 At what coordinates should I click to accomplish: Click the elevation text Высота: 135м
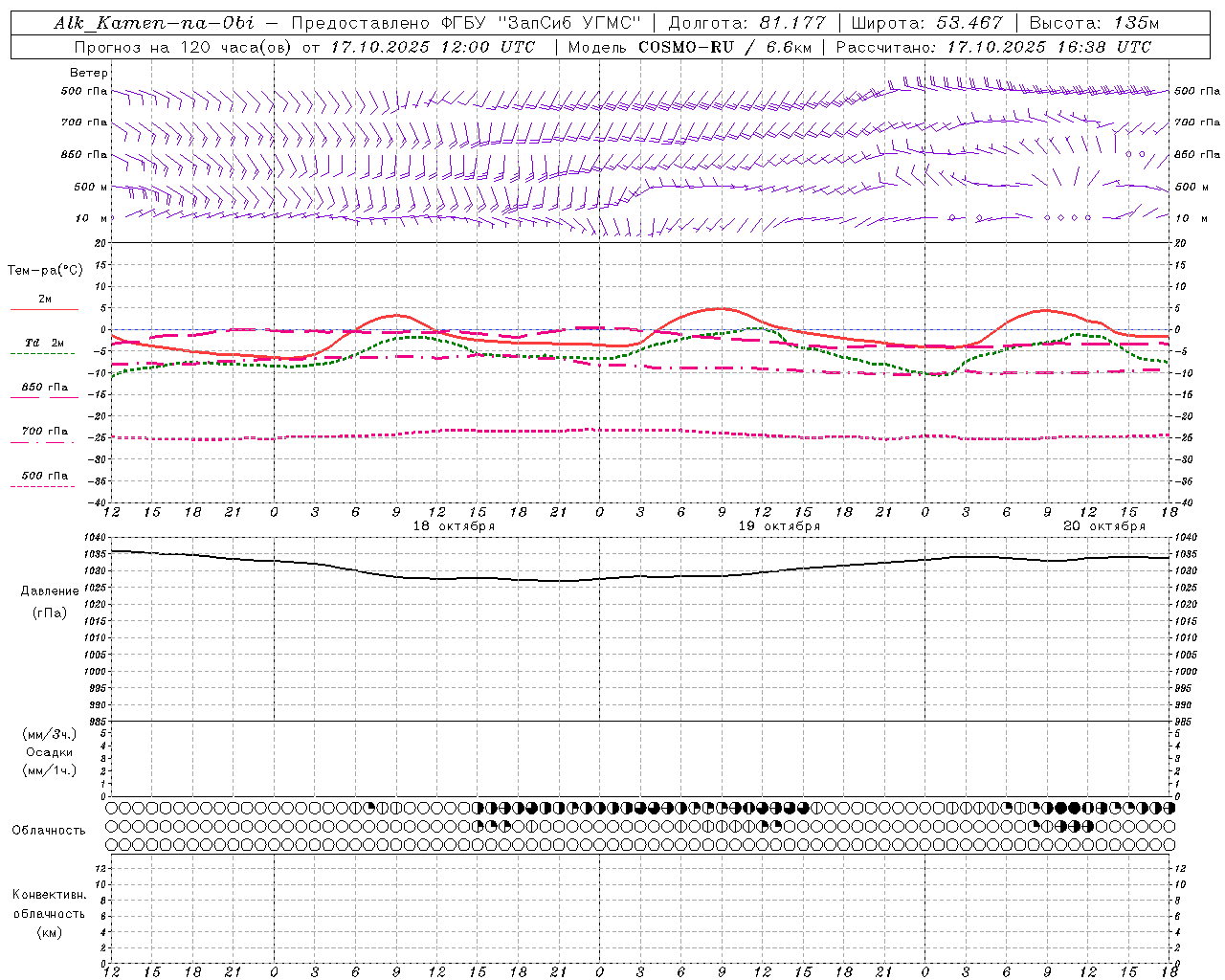[1094, 23]
